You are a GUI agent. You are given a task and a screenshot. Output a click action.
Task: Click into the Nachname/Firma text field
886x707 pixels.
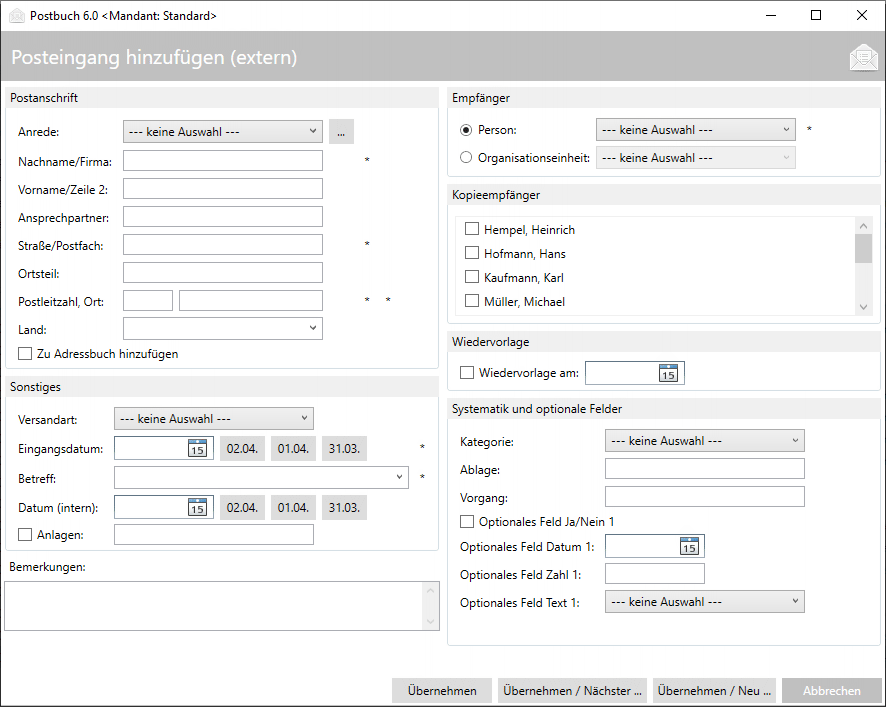(x=222, y=161)
